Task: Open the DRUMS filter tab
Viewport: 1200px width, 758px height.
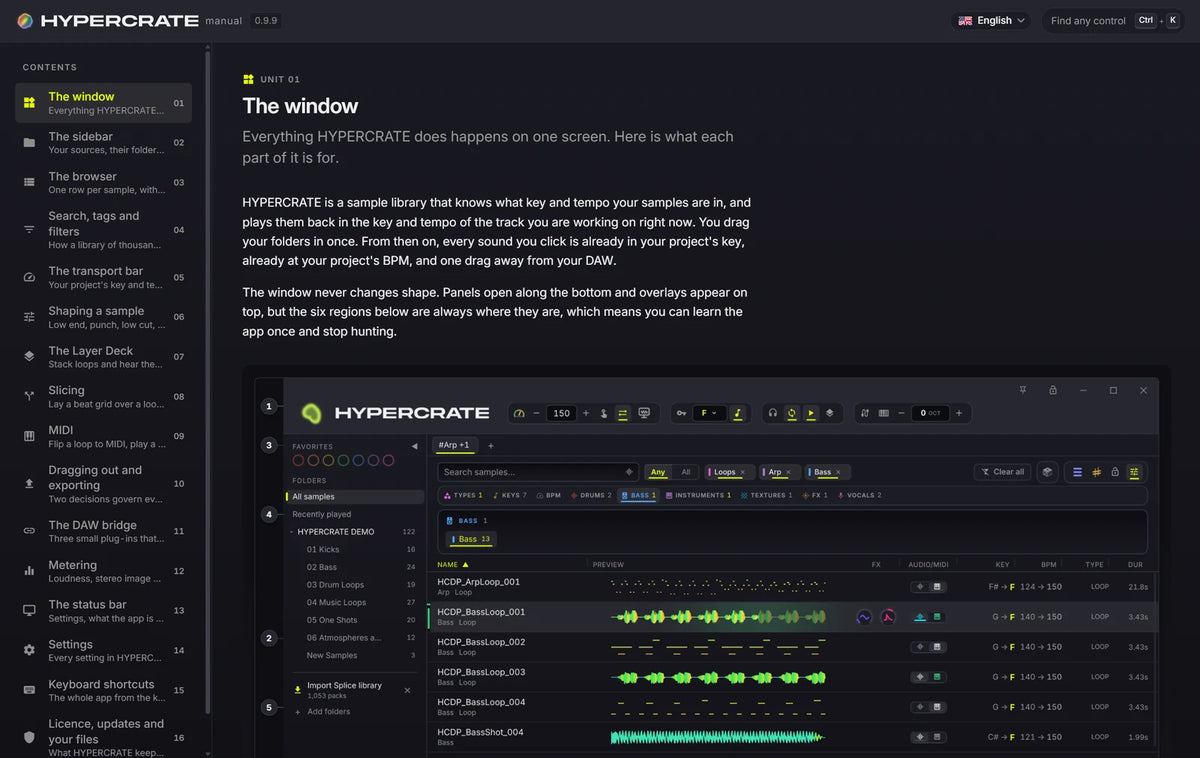Action: point(590,495)
